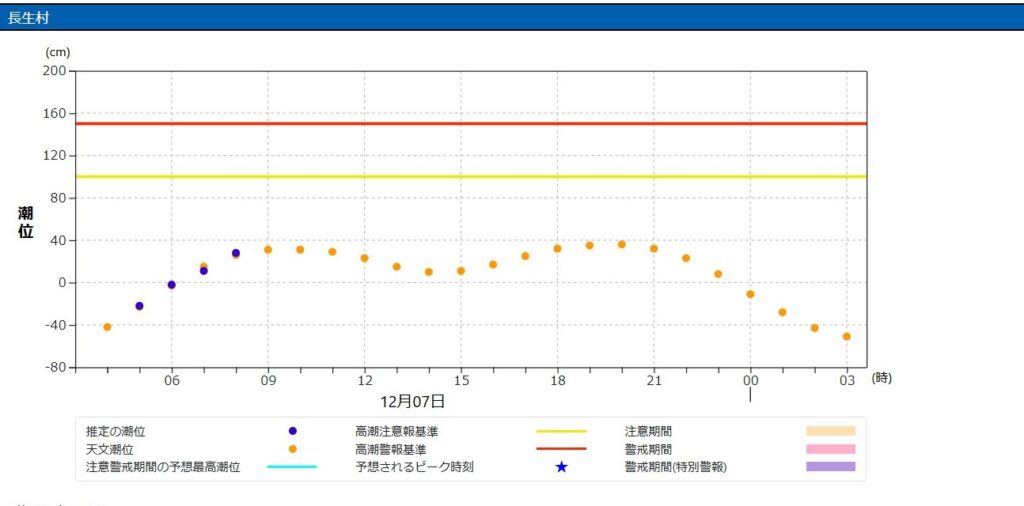Select the orange dot at 20 hours
This screenshot has height=506, width=1024.
[622, 244]
